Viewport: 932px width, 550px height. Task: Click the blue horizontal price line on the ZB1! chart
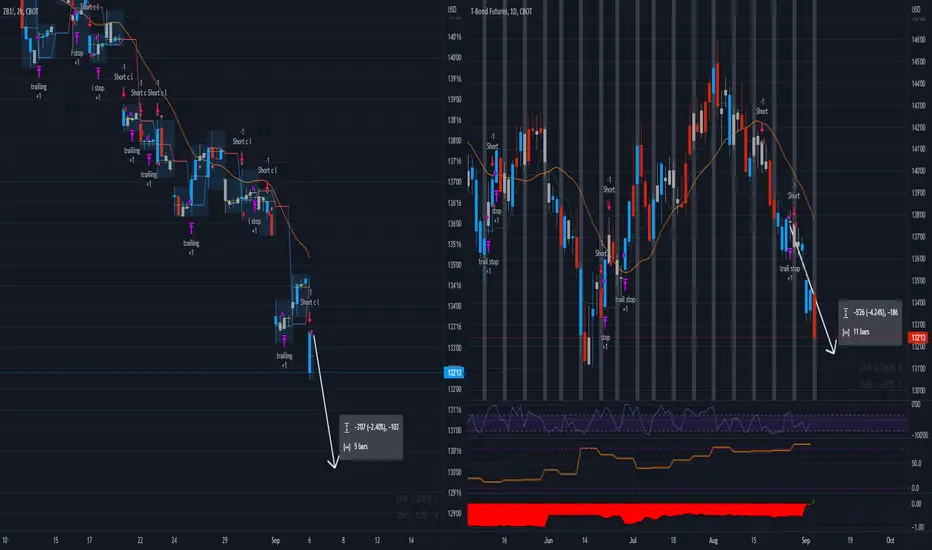221,373
